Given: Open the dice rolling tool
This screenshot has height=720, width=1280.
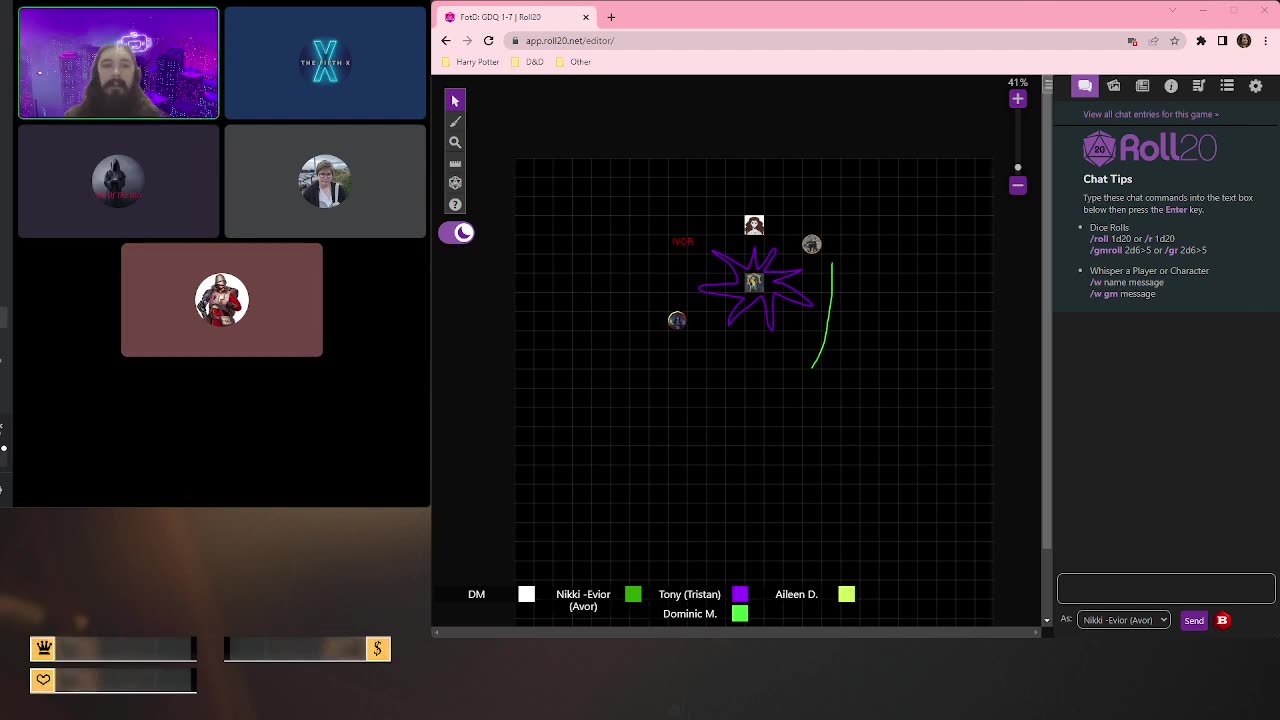Looking at the screenshot, I should click(x=455, y=183).
